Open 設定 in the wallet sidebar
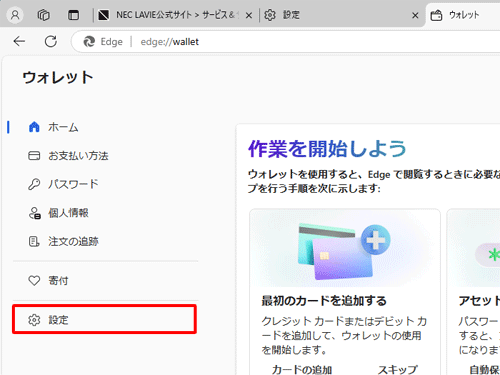The width and height of the screenshot is (500, 375). coord(104,320)
